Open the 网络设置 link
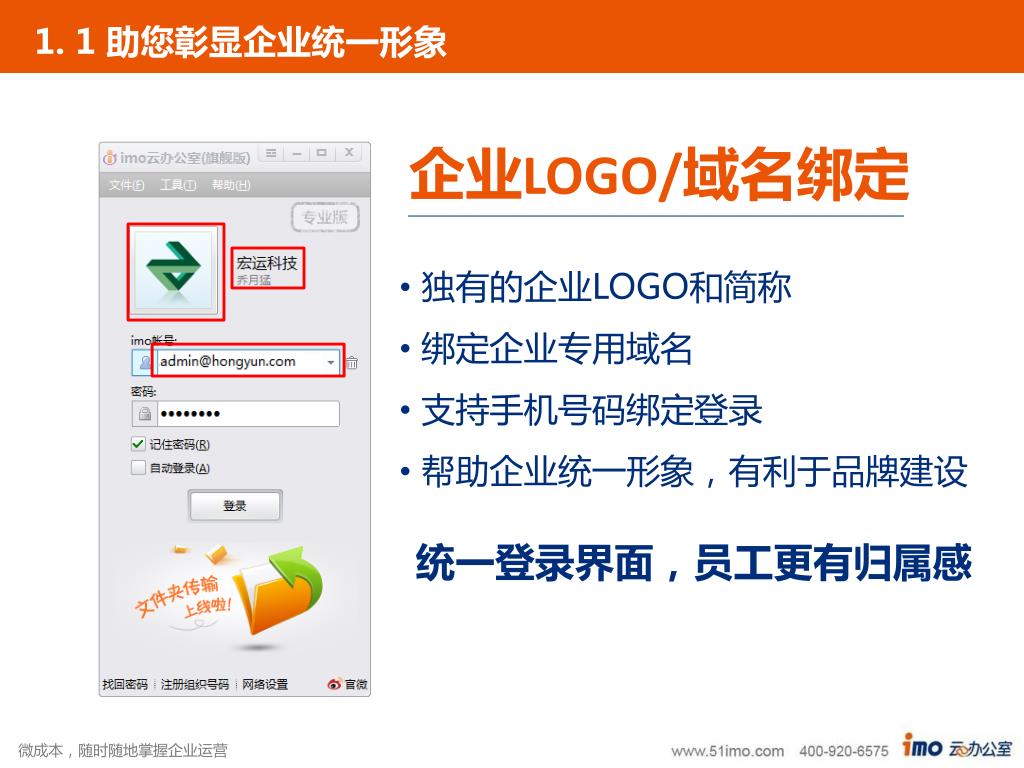The image size is (1024, 768). point(264,684)
